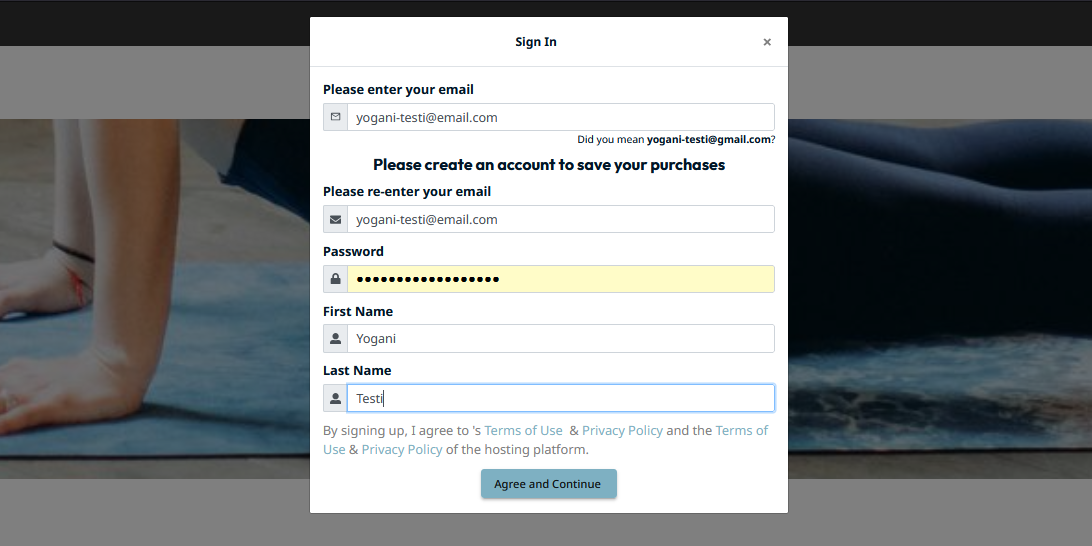The width and height of the screenshot is (1092, 546).
Task: Click the padlock icon beside Password field
Action: point(335,279)
